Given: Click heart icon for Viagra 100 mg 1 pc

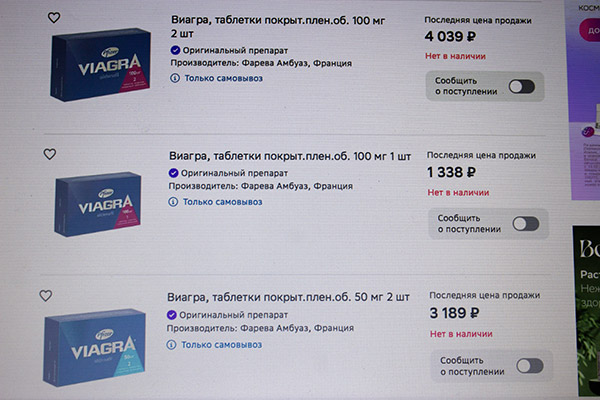Looking at the screenshot, I should pyautogui.click(x=50, y=154).
